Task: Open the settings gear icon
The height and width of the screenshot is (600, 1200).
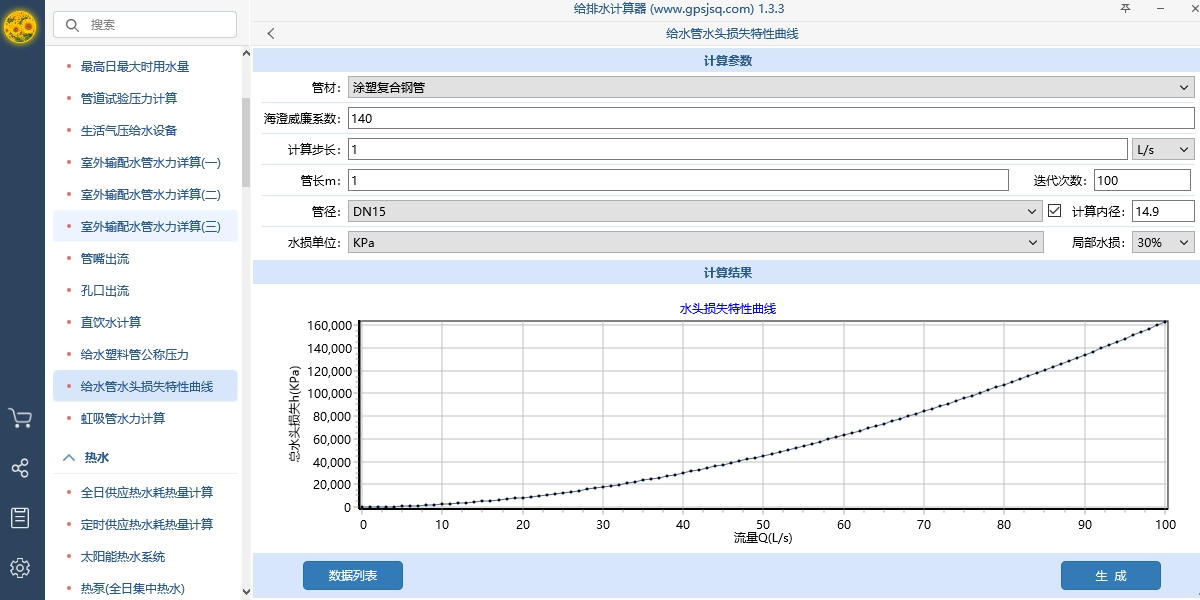Action: point(21,567)
